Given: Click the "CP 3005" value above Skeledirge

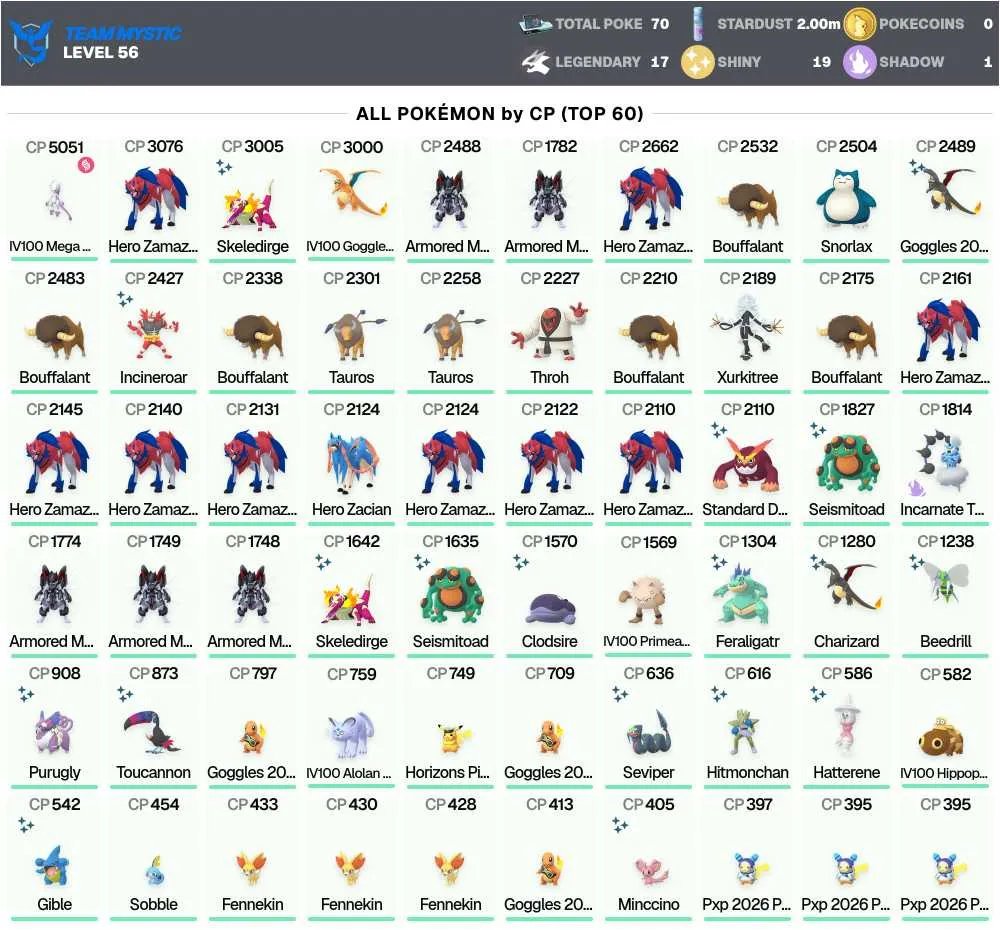Looking at the screenshot, I should [x=253, y=146].
